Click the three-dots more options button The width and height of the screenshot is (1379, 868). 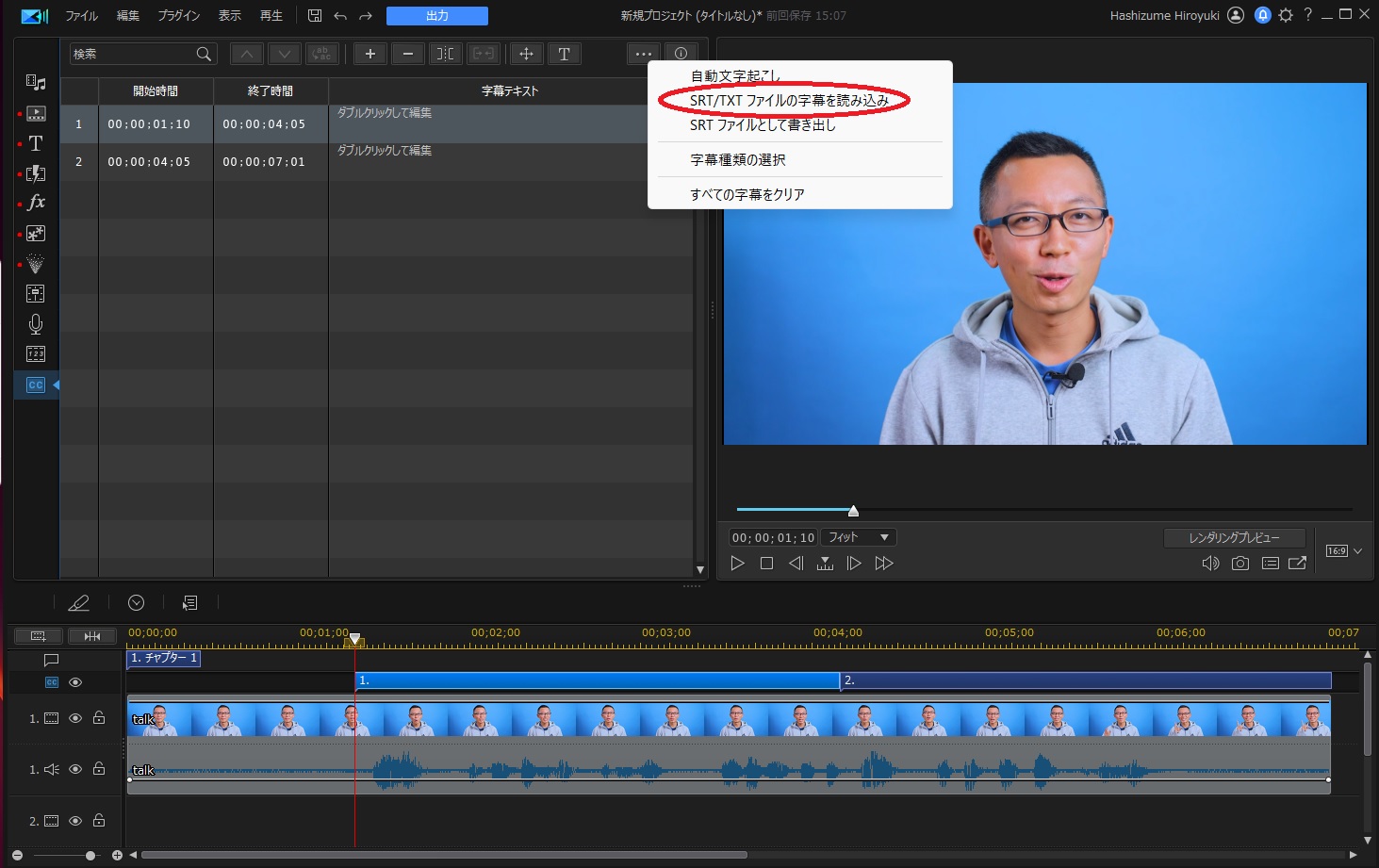[644, 54]
